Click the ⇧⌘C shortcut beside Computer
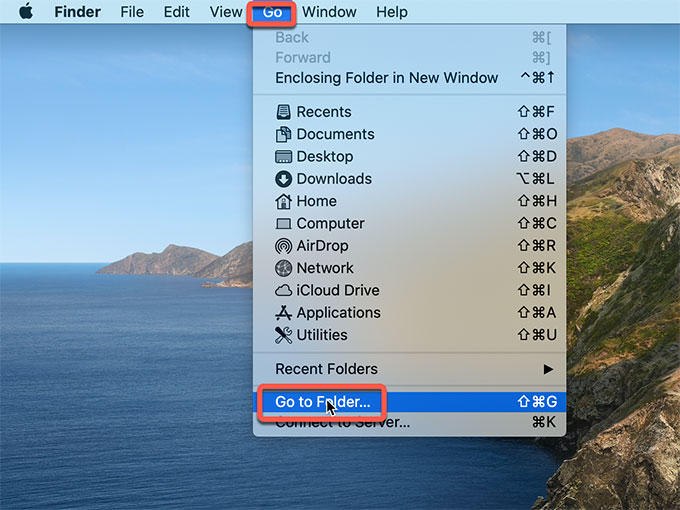The height and width of the screenshot is (510, 680). [x=537, y=224]
